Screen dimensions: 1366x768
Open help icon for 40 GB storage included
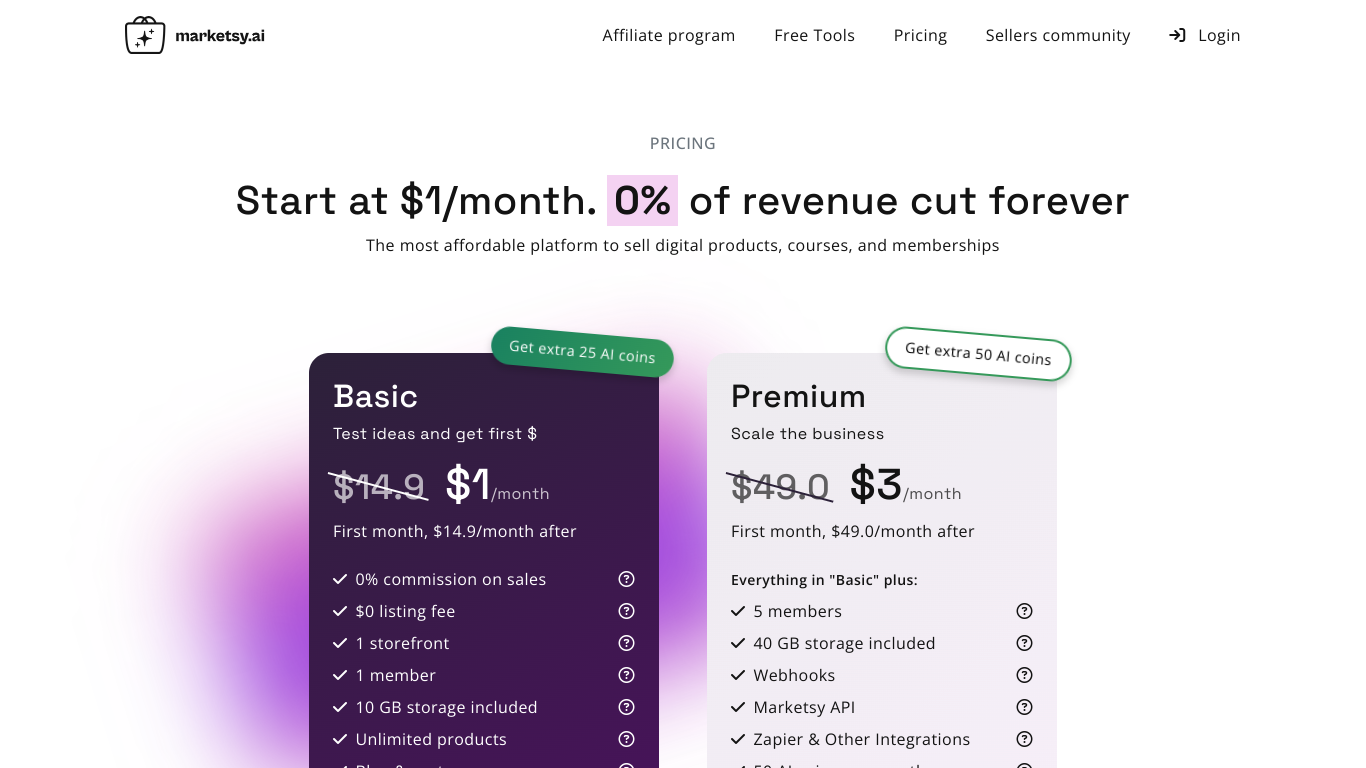pos(1024,643)
